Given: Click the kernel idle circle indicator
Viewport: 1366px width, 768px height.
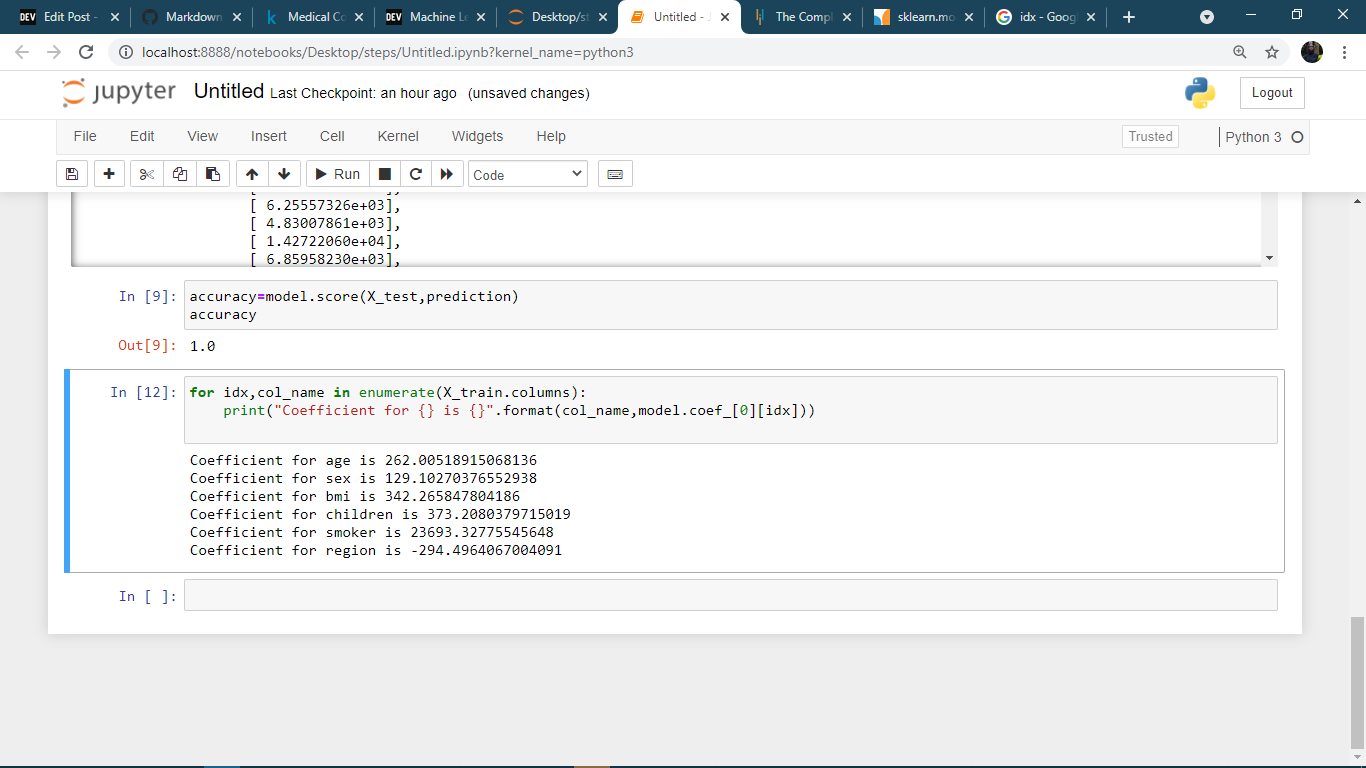Looking at the screenshot, I should [1297, 137].
